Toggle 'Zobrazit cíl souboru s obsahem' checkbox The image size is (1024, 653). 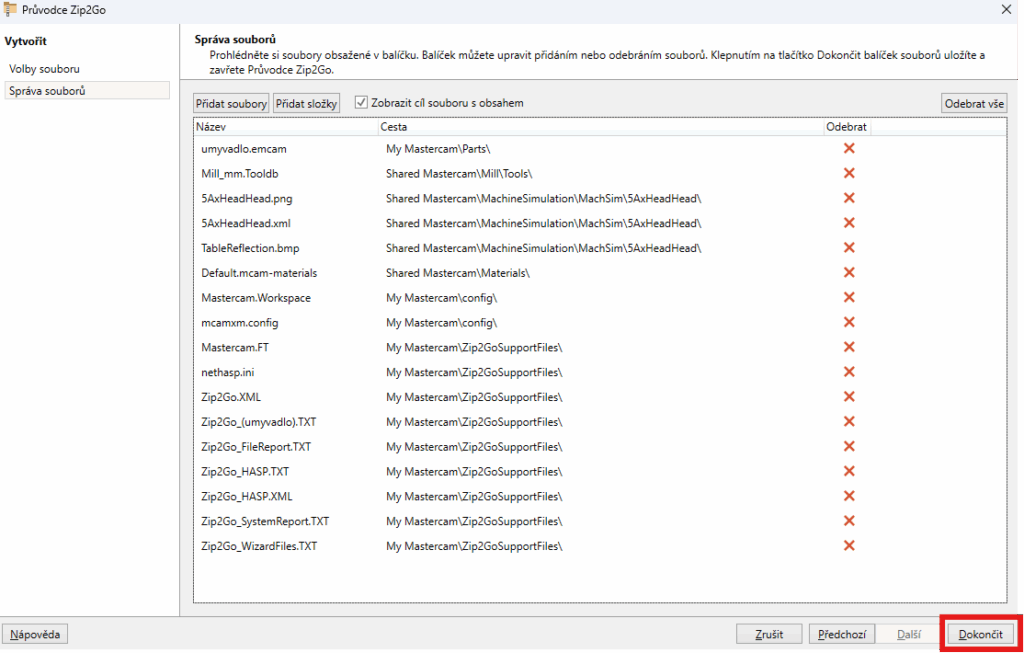362,103
